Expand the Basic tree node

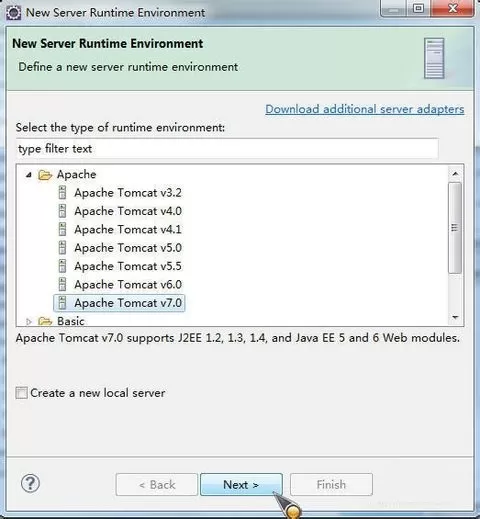pos(29,321)
